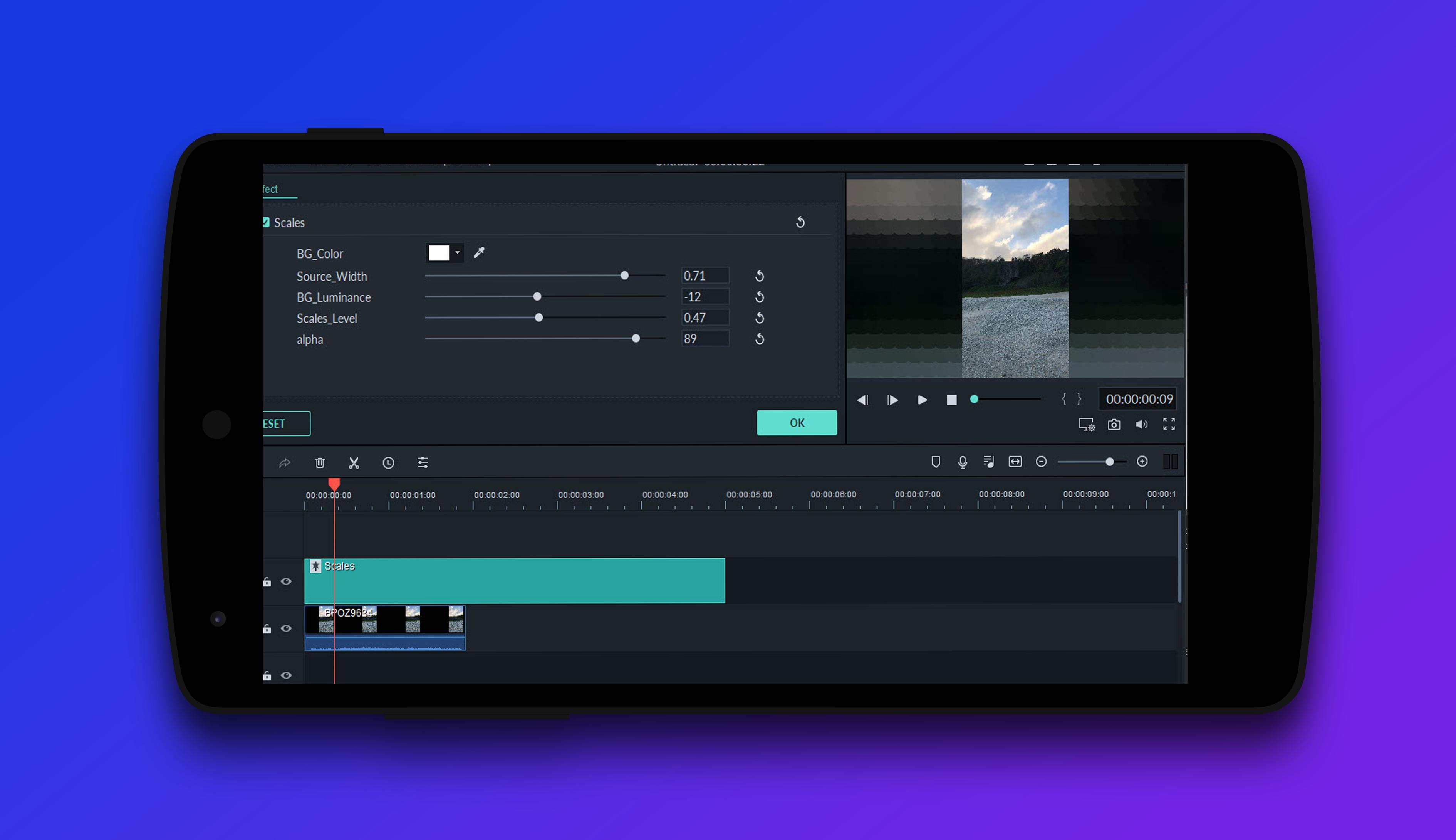1456x840 pixels.
Task: Select the Scales effect clip on timeline
Action: coord(514,580)
